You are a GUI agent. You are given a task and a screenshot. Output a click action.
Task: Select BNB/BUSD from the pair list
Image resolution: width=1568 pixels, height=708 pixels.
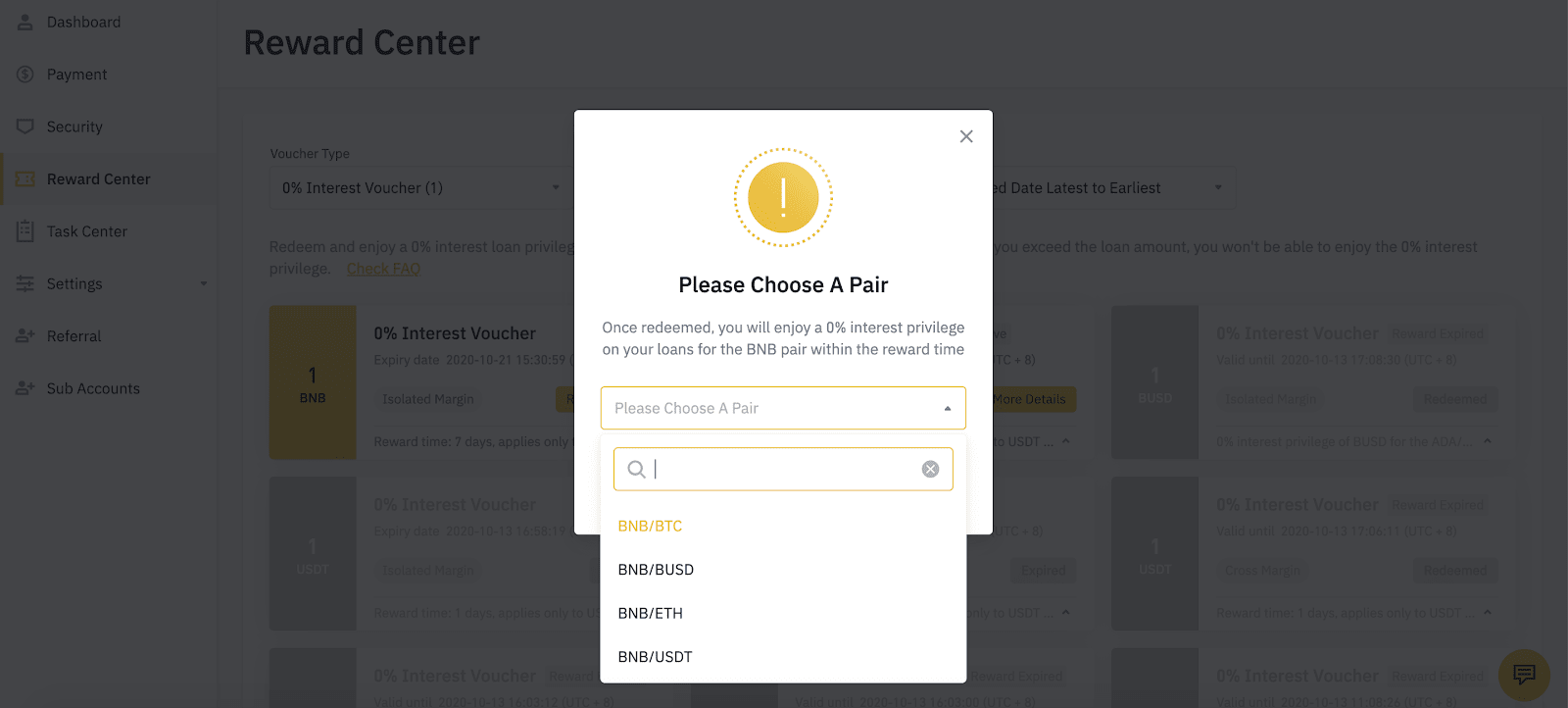point(656,570)
